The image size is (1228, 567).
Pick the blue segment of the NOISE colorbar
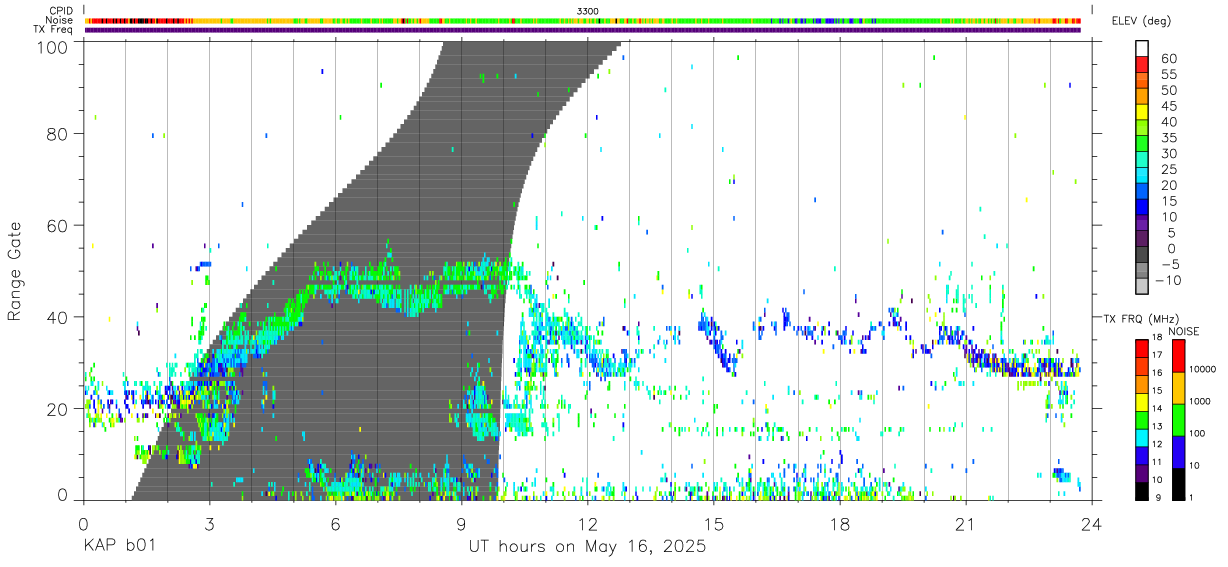[x=1178, y=452]
